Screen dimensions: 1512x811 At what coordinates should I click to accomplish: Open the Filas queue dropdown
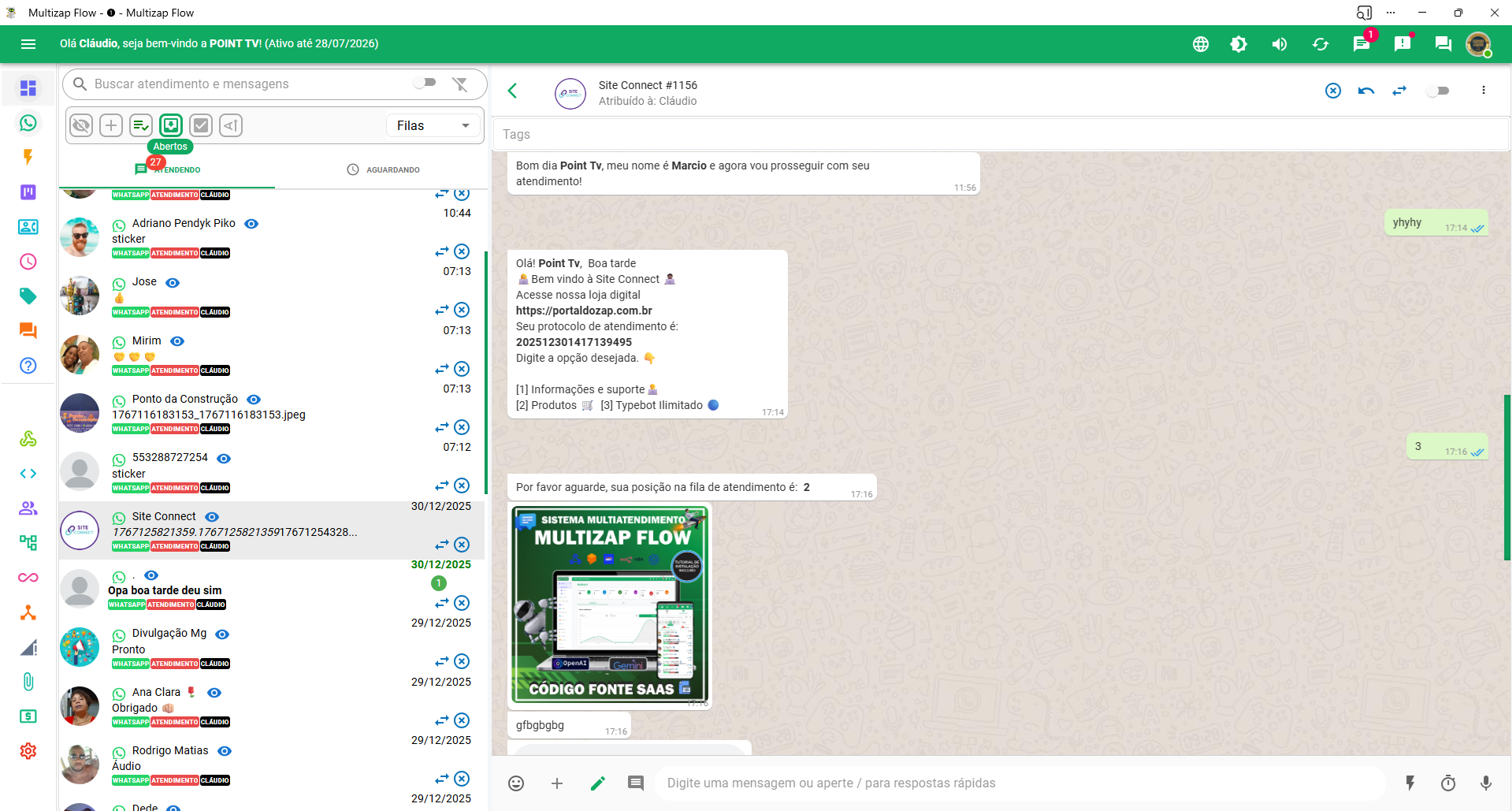click(433, 125)
